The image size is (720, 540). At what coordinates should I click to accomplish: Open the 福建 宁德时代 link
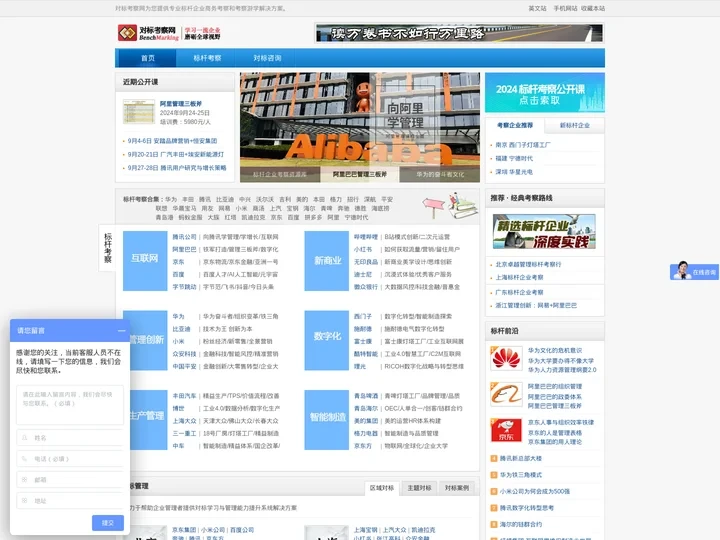pos(514,158)
